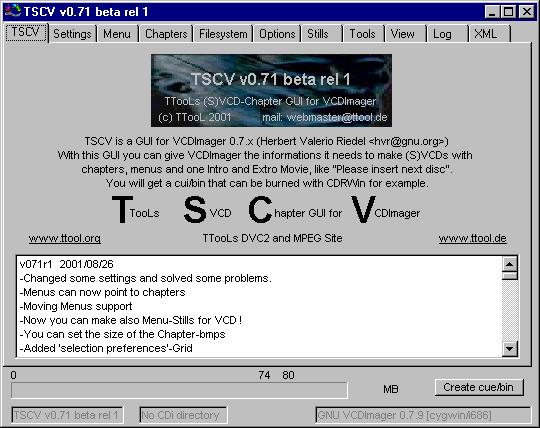The image size is (540, 428).
Task: Switch to the Tools tab
Action: (363, 34)
